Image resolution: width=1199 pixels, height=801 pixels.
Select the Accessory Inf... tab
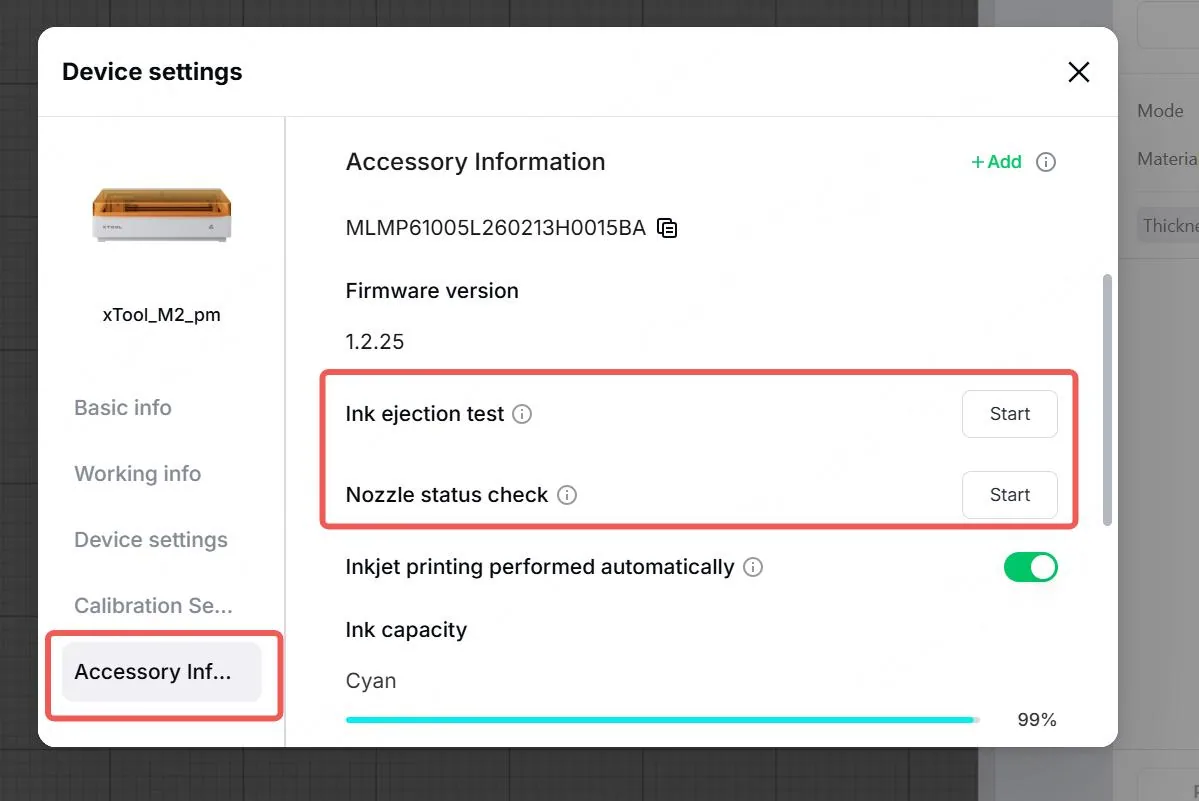click(x=161, y=672)
